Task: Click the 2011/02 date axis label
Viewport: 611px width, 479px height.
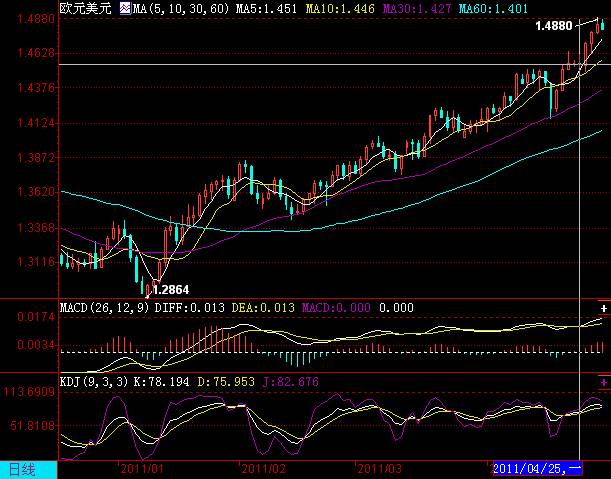Action: pos(264,469)
